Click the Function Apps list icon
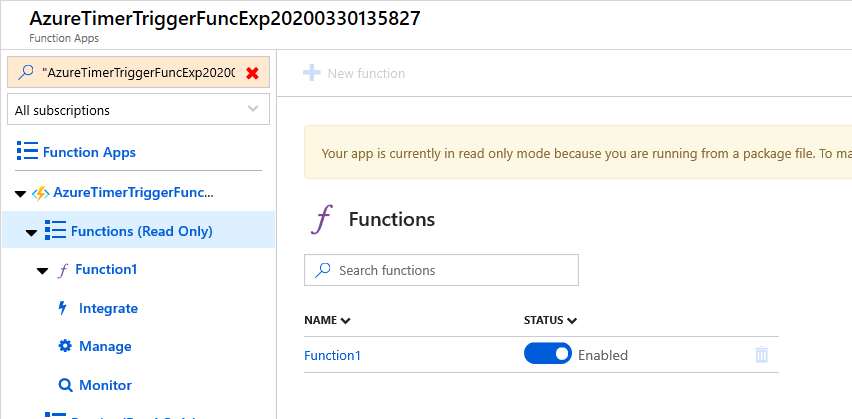 (27, 151)
